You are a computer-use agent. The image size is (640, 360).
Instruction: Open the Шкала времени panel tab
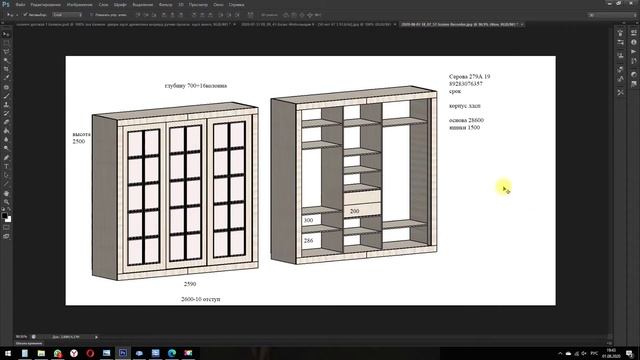(x=29, y=344)
